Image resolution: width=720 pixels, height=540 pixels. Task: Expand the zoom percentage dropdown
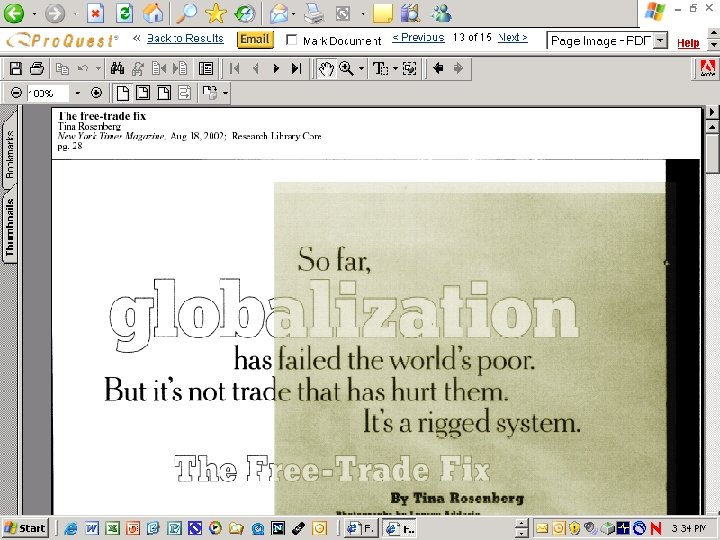click(77, 93)
